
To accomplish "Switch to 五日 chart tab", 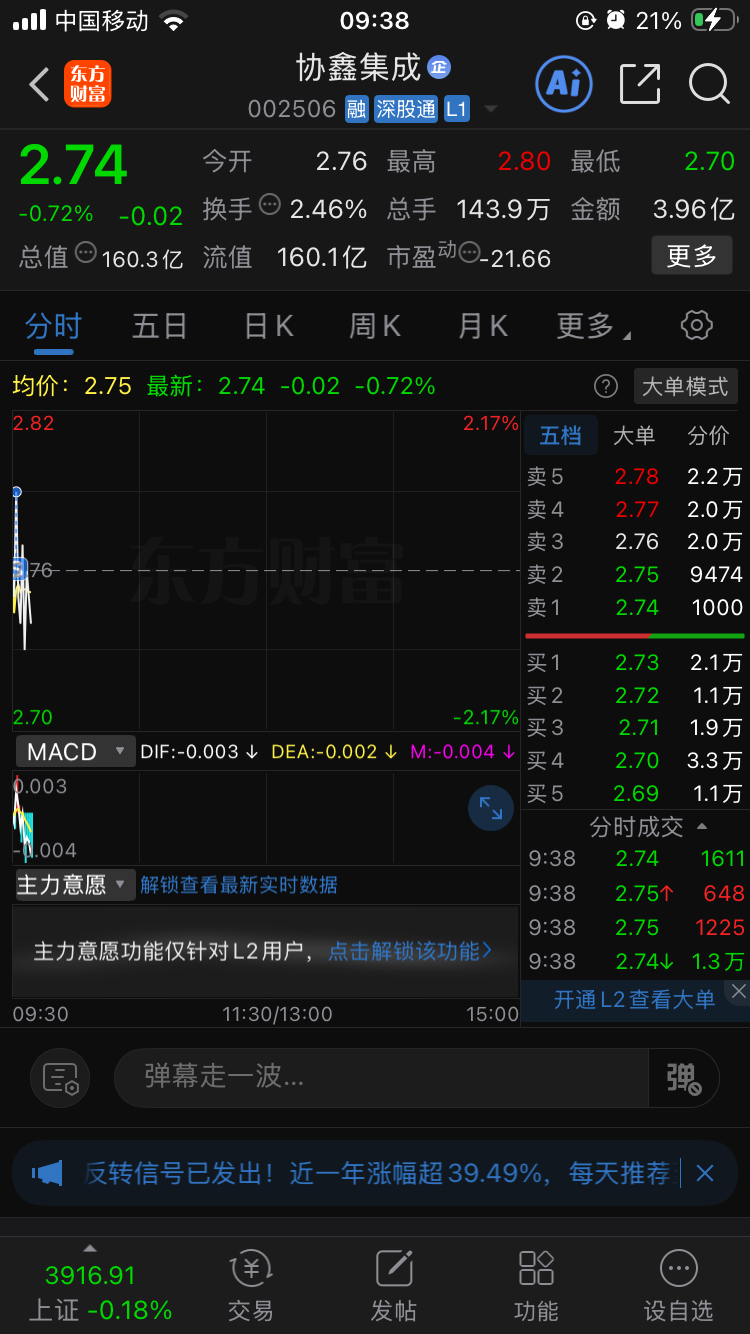I will point(160,326).
